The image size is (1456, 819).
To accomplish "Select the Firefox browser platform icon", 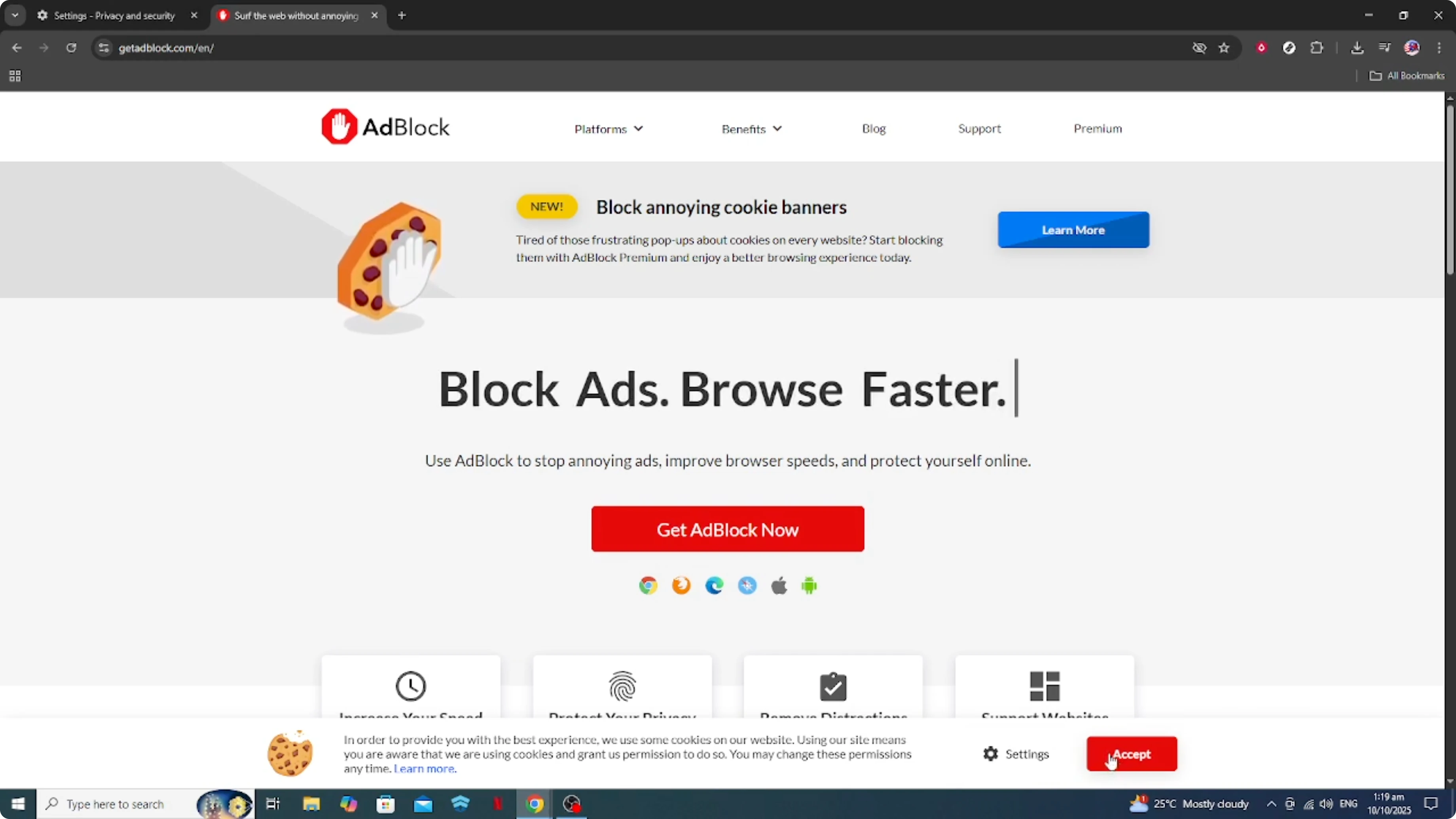I will click(x=681, y=585).
